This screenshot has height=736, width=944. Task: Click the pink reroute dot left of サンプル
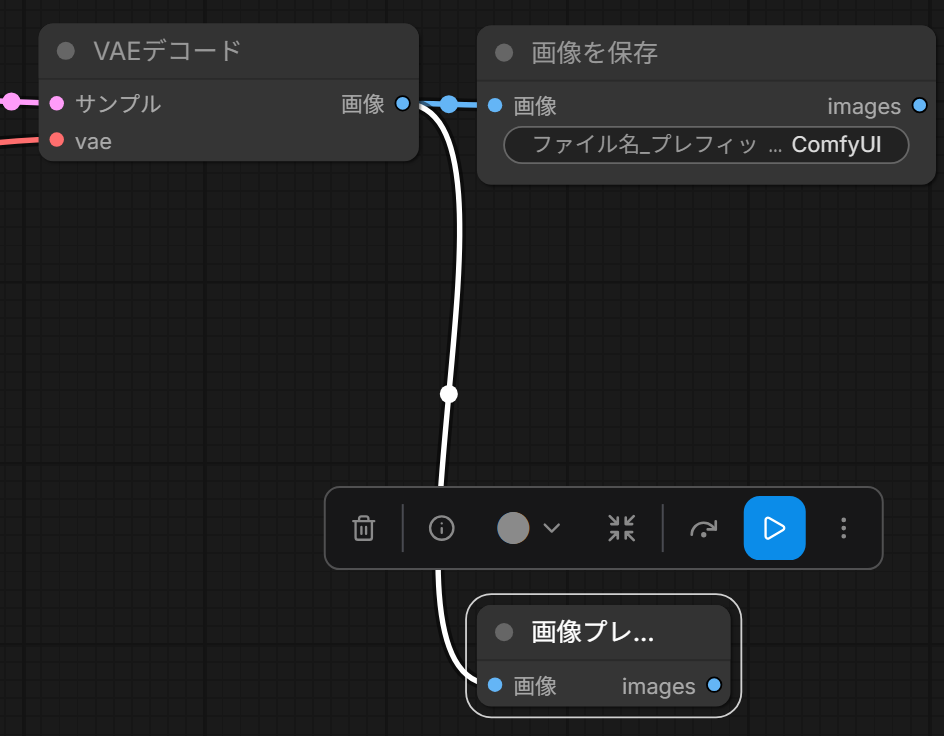click(11, 102)
